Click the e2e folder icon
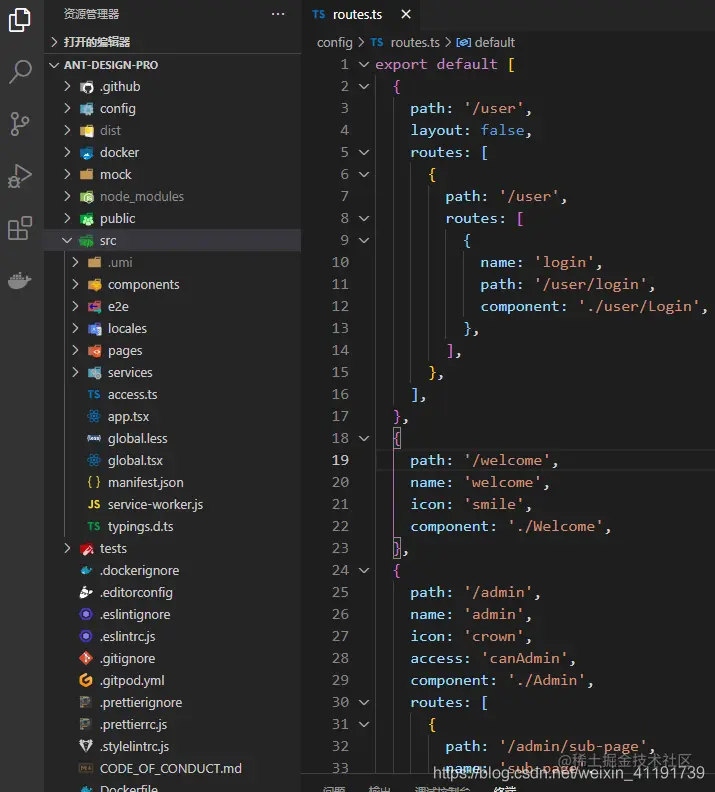 94,307
